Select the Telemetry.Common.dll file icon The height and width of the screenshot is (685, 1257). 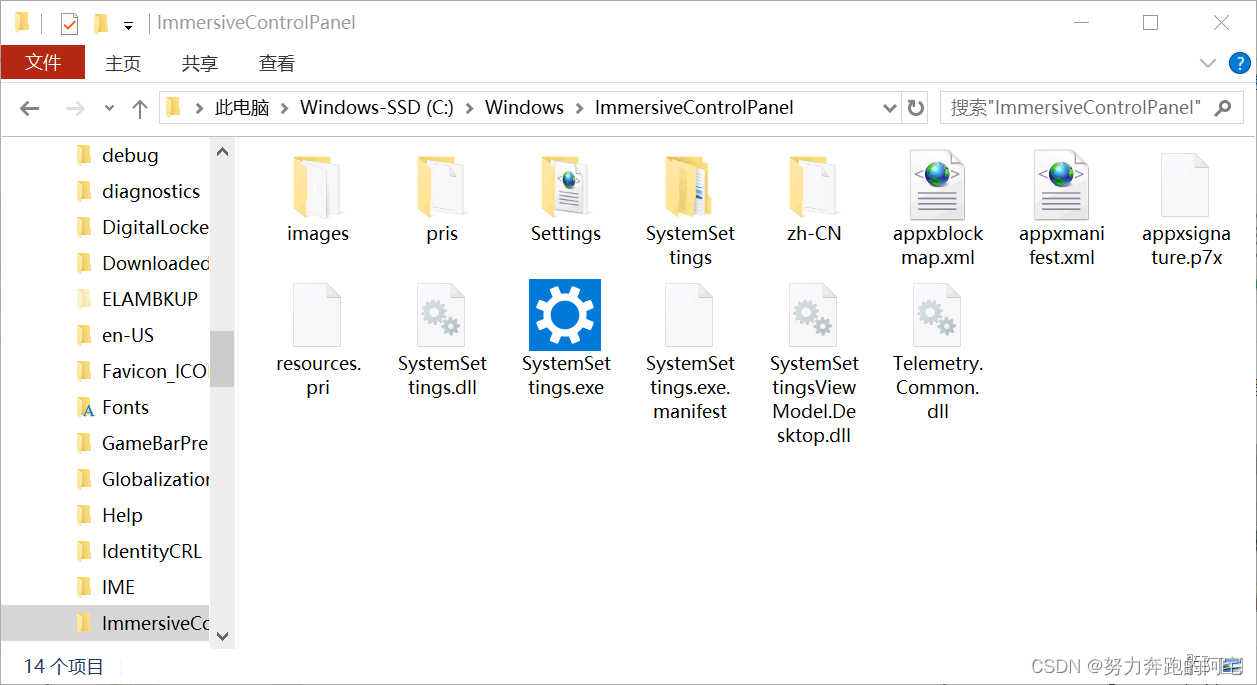(937, 315)
